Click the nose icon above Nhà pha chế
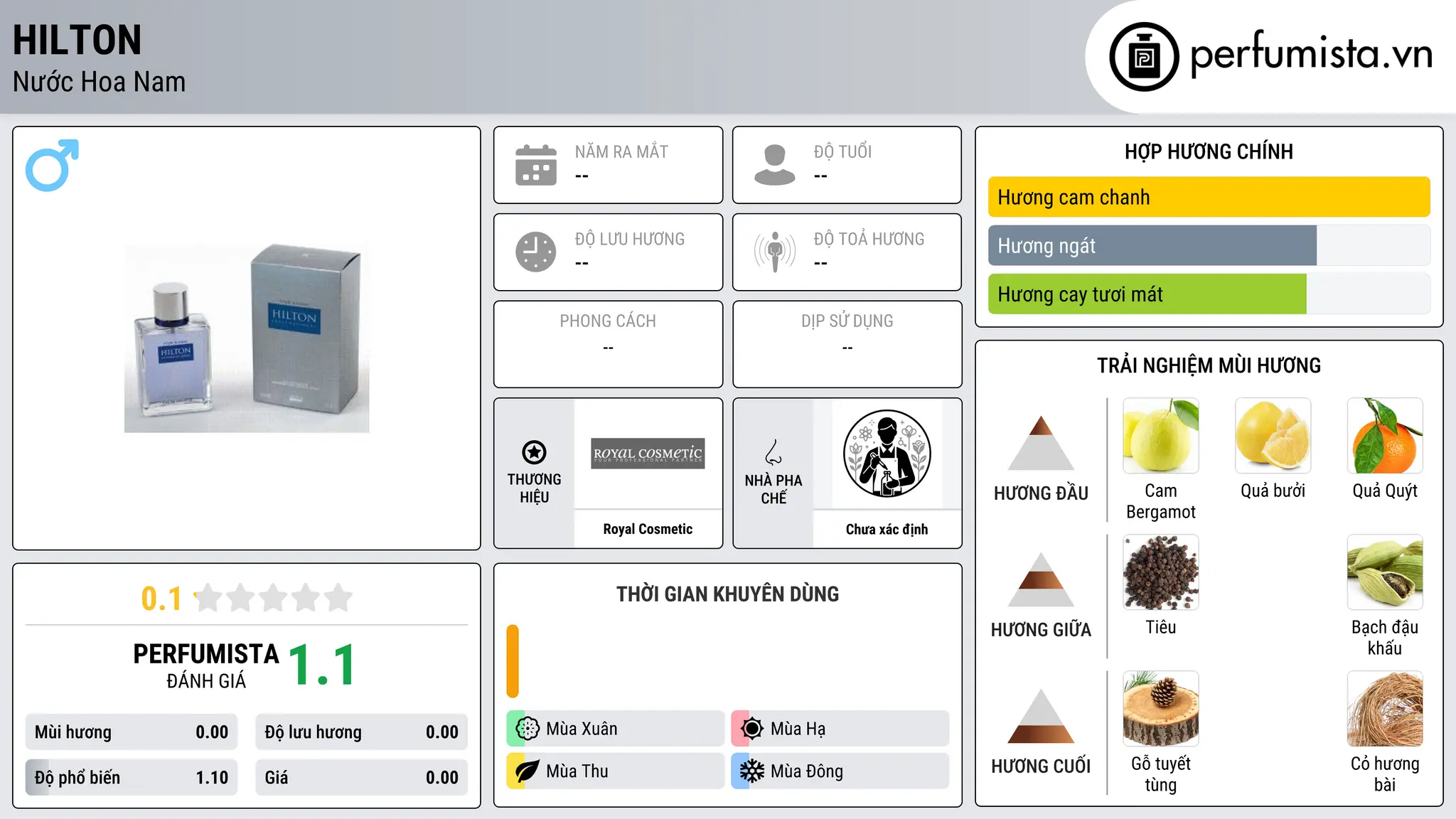 click(x=773, y=452)
